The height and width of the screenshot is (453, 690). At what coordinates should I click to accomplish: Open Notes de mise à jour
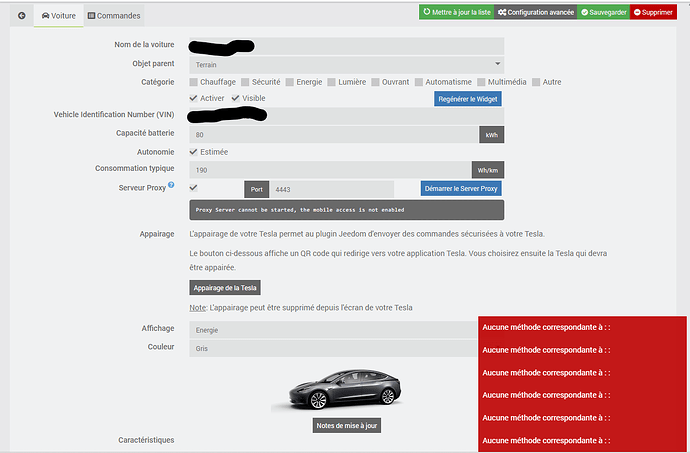click(x=347, y=426)
